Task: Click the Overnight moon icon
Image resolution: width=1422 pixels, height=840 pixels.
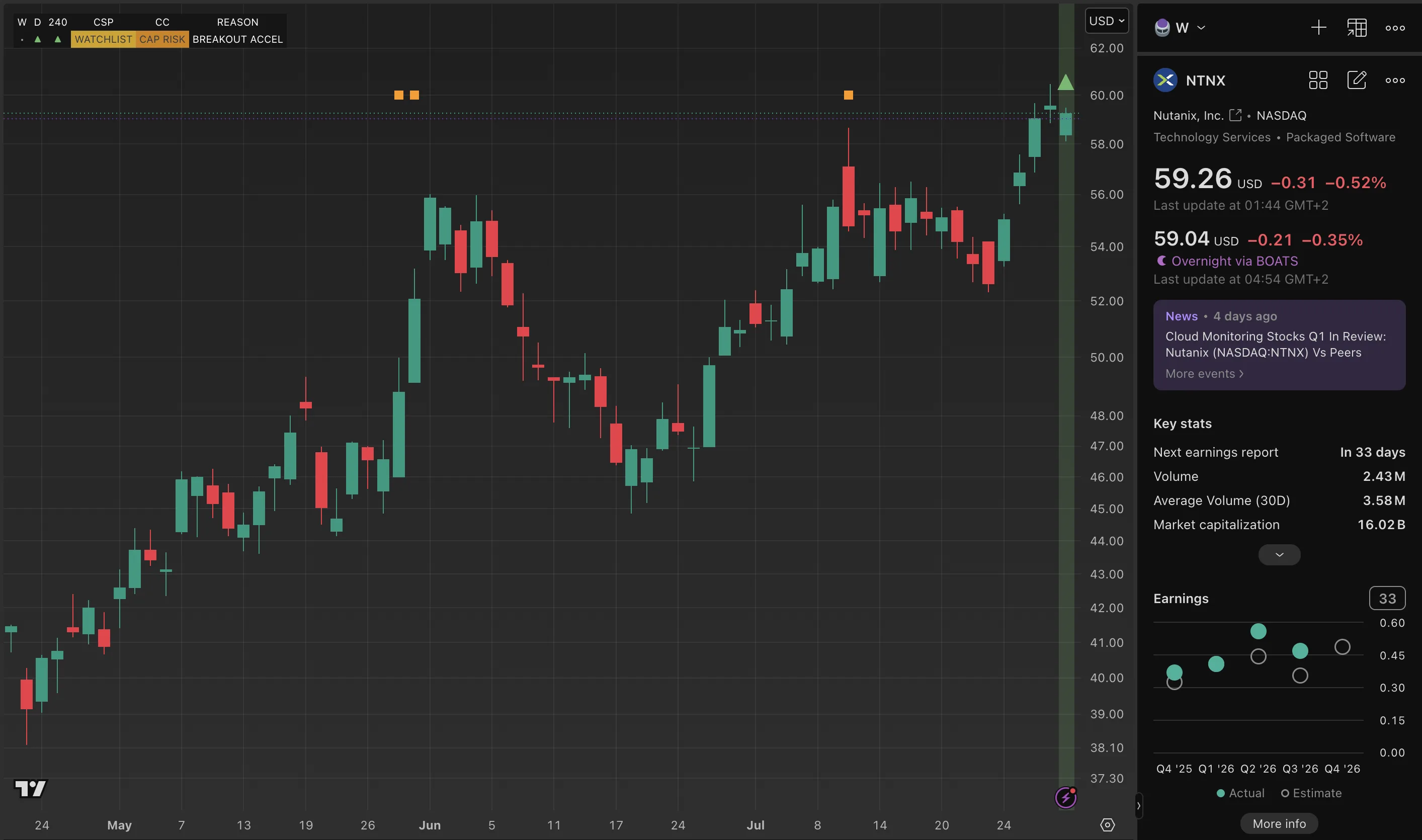Action: [1161, 261]
